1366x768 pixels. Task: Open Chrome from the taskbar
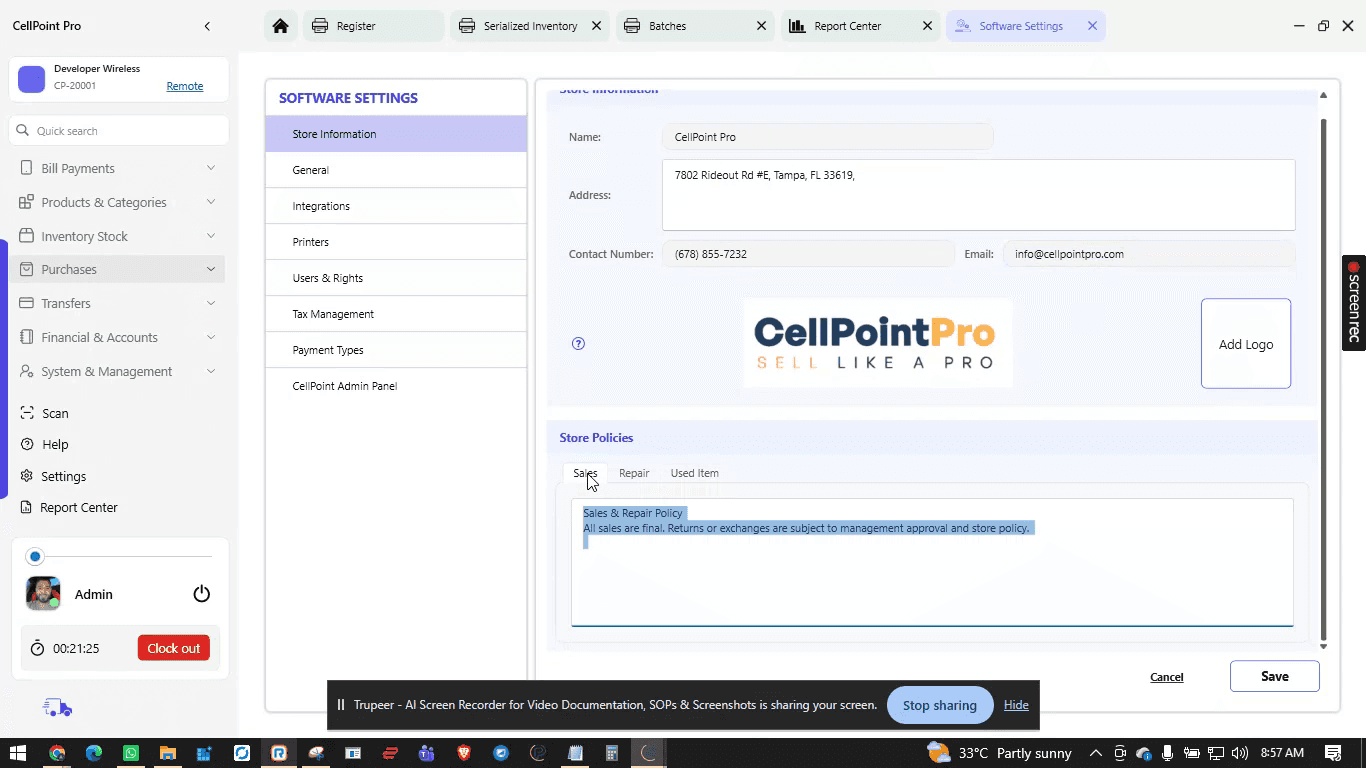coord(57,753)
